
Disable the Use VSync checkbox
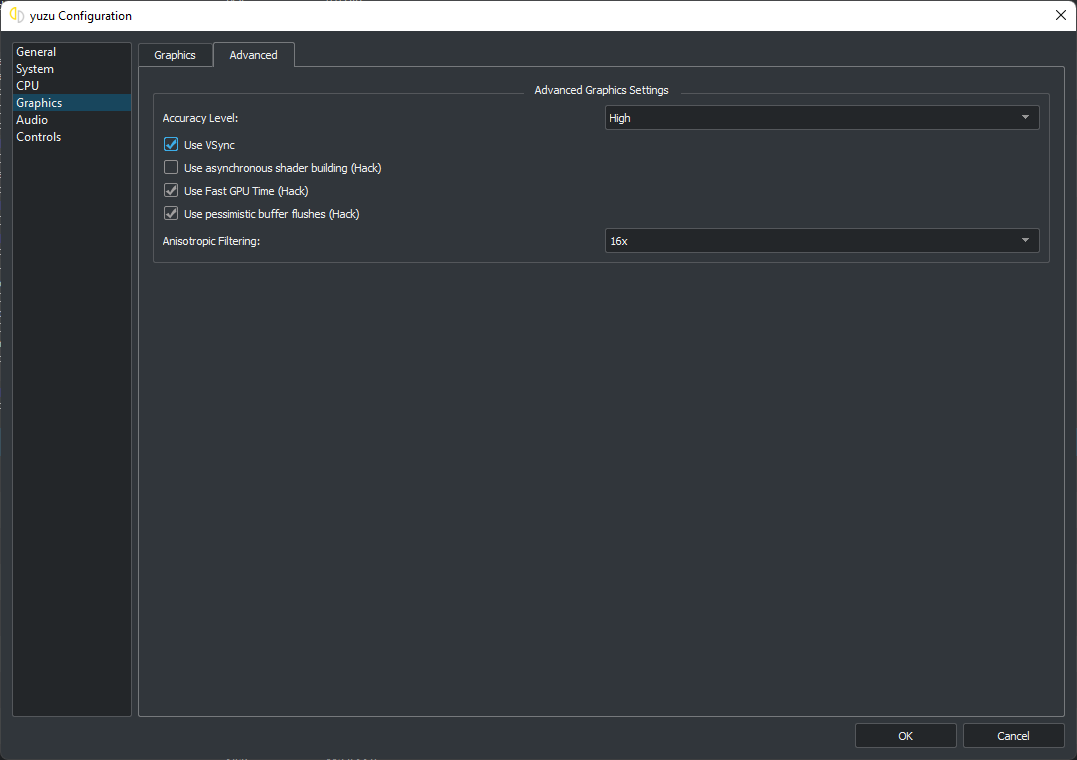tap(171, 145)
